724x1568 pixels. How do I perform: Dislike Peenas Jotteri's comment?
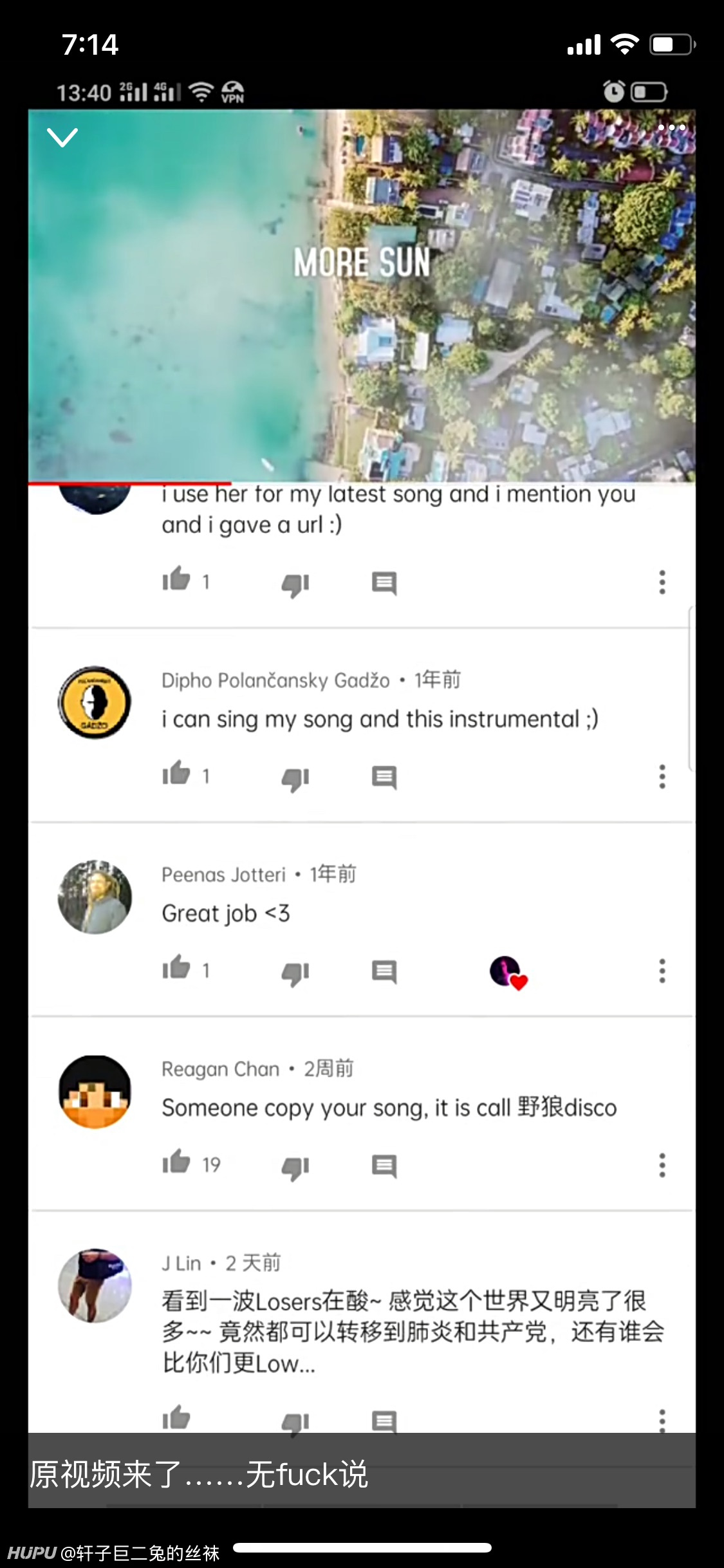tap(295, 973)
